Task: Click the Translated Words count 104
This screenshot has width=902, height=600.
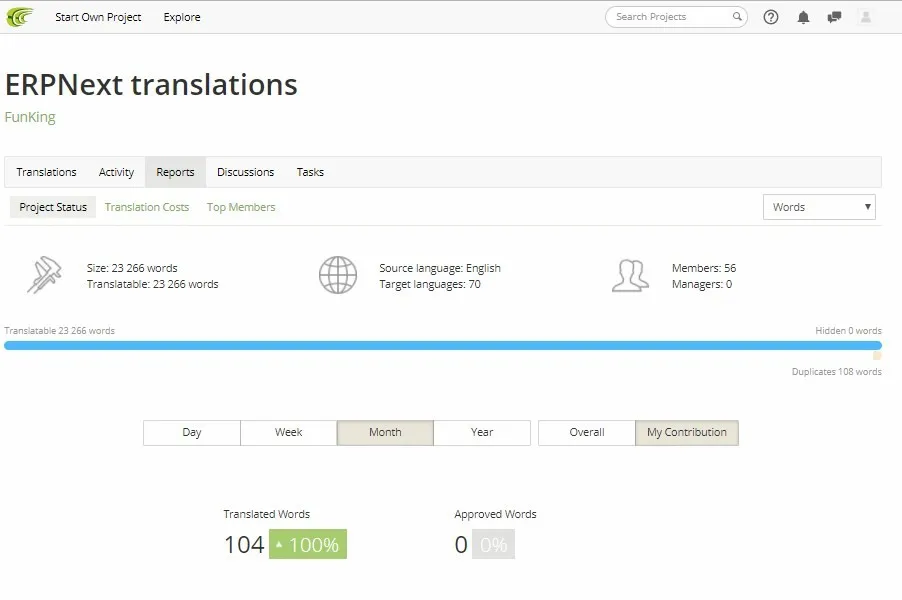Action: [x=244, y=545]
